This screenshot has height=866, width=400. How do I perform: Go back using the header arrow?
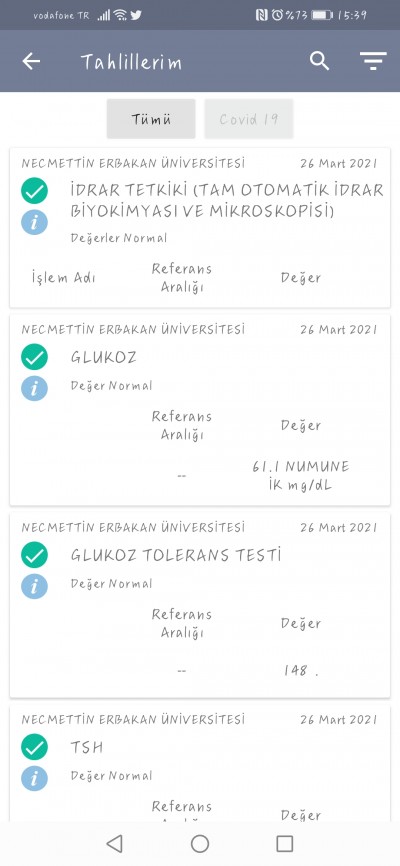[31, 61]
